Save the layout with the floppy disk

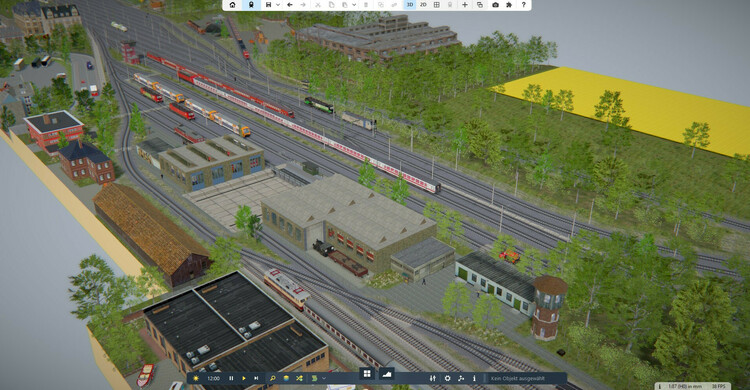268,5
